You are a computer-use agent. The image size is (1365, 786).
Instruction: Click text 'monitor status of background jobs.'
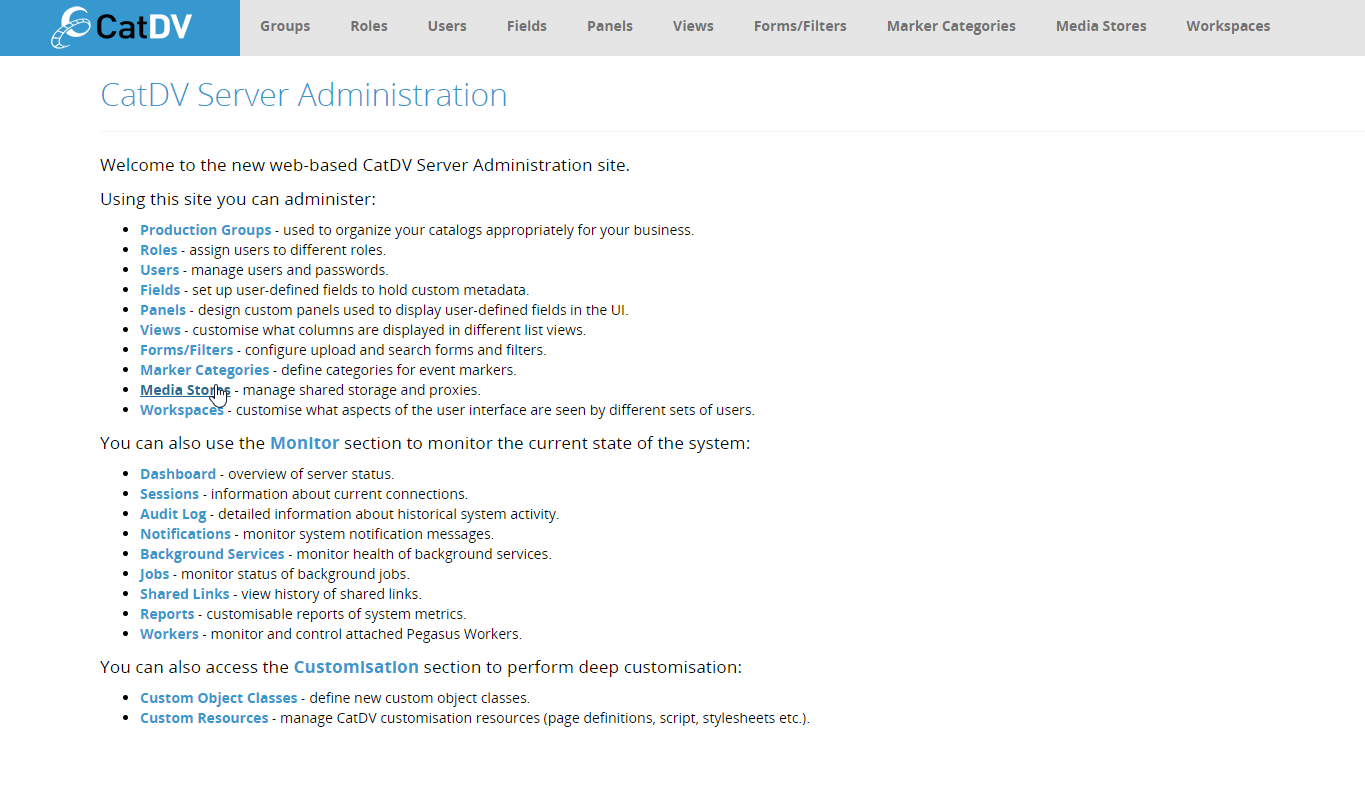tap(295, 574)
